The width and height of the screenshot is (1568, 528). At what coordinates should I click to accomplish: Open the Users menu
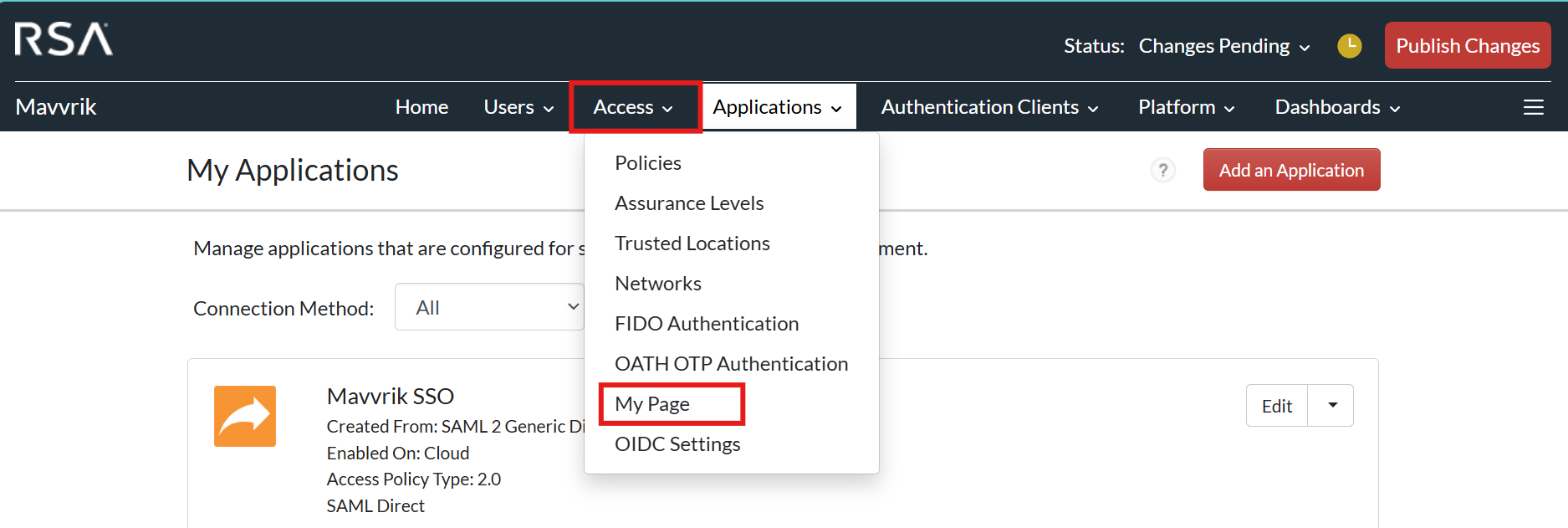click(x=518, y=107)
